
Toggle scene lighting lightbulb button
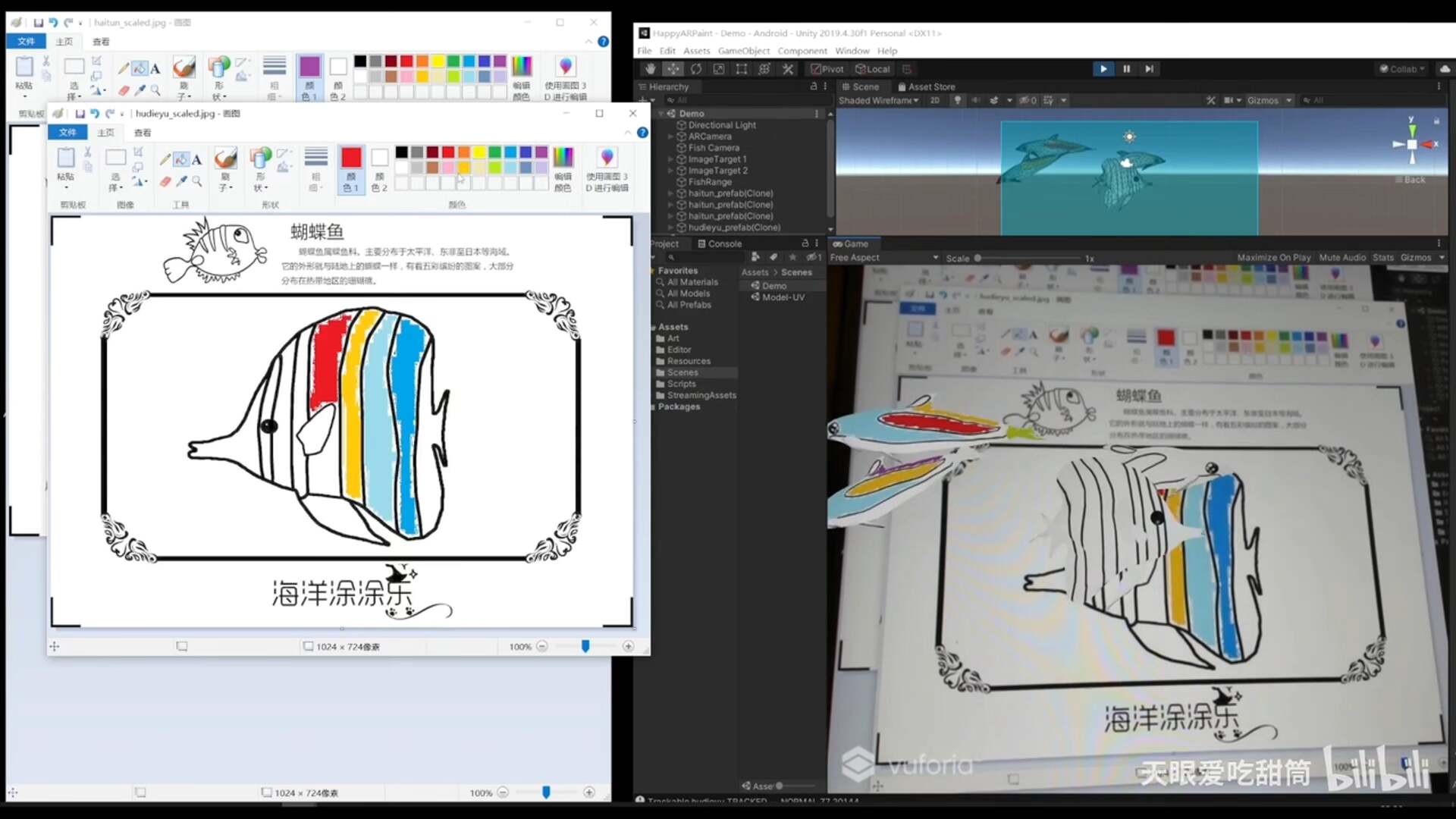click(x=957, y=100)
